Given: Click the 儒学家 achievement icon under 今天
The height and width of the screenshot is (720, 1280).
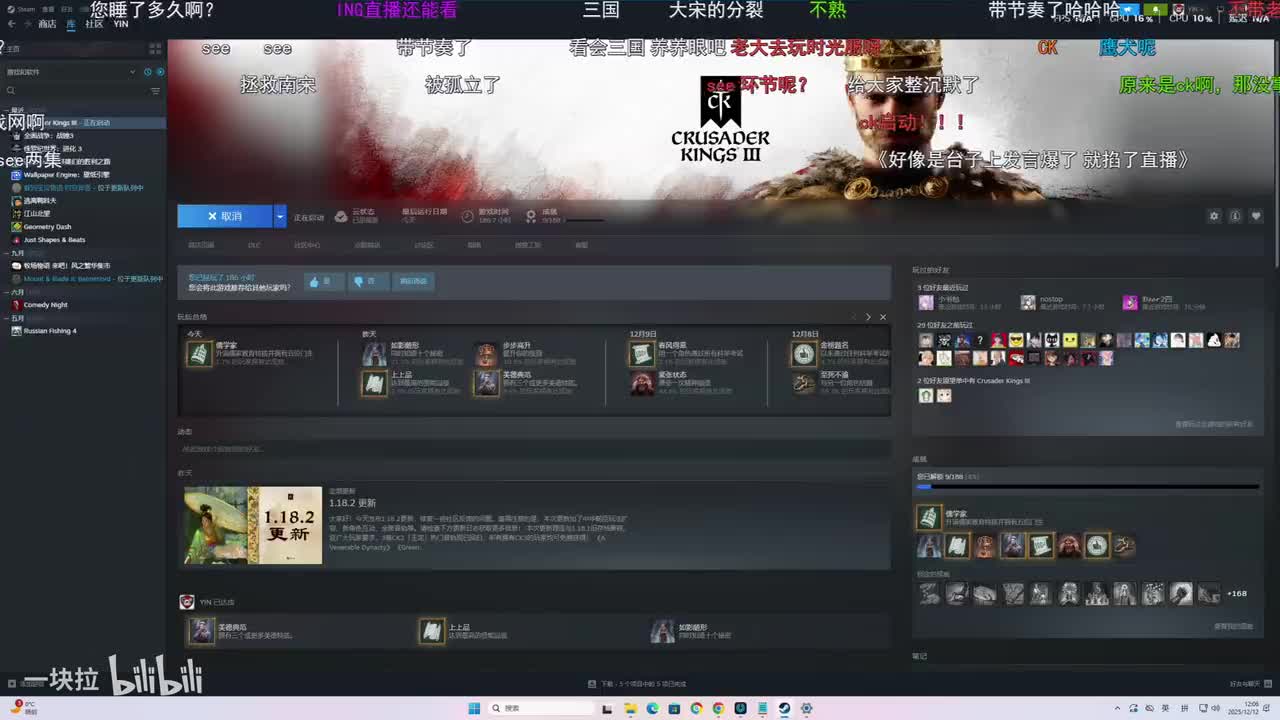Looking at the screenshot, I should pyautogui.click(x=199, y=354).
